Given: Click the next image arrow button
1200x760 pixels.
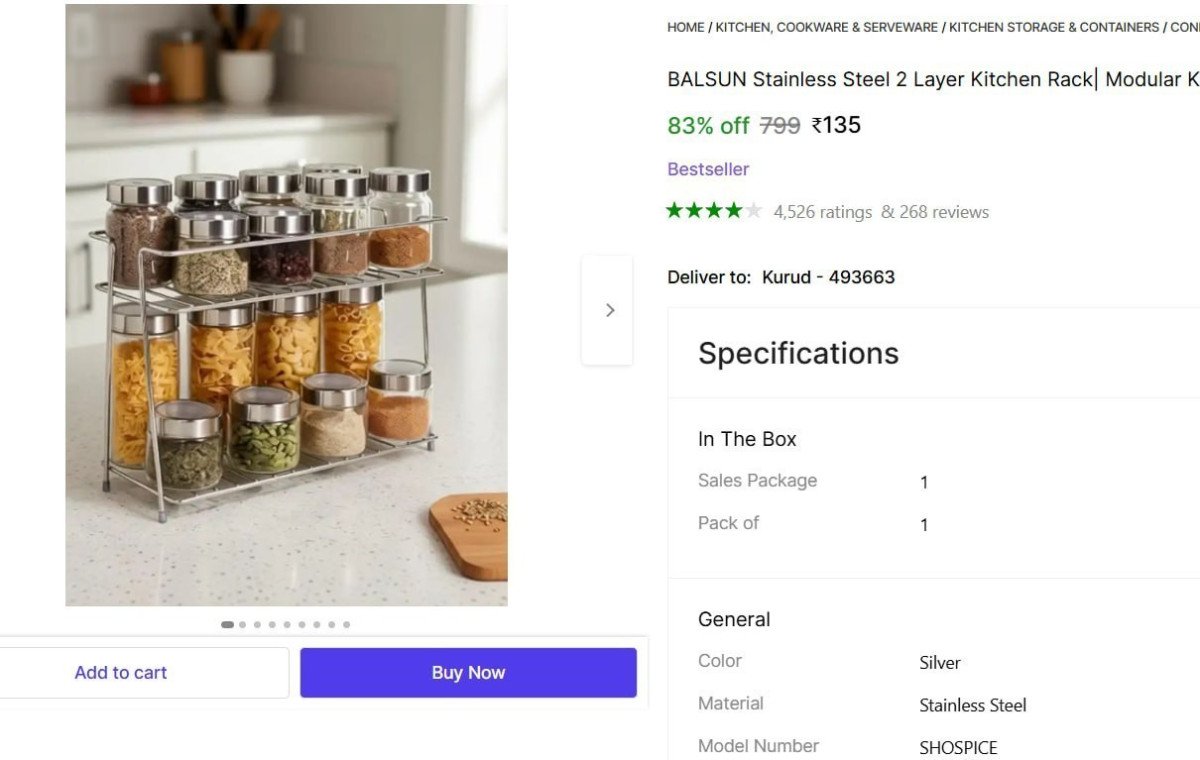Looking at the screenshot, I should (x=607, y=310).
